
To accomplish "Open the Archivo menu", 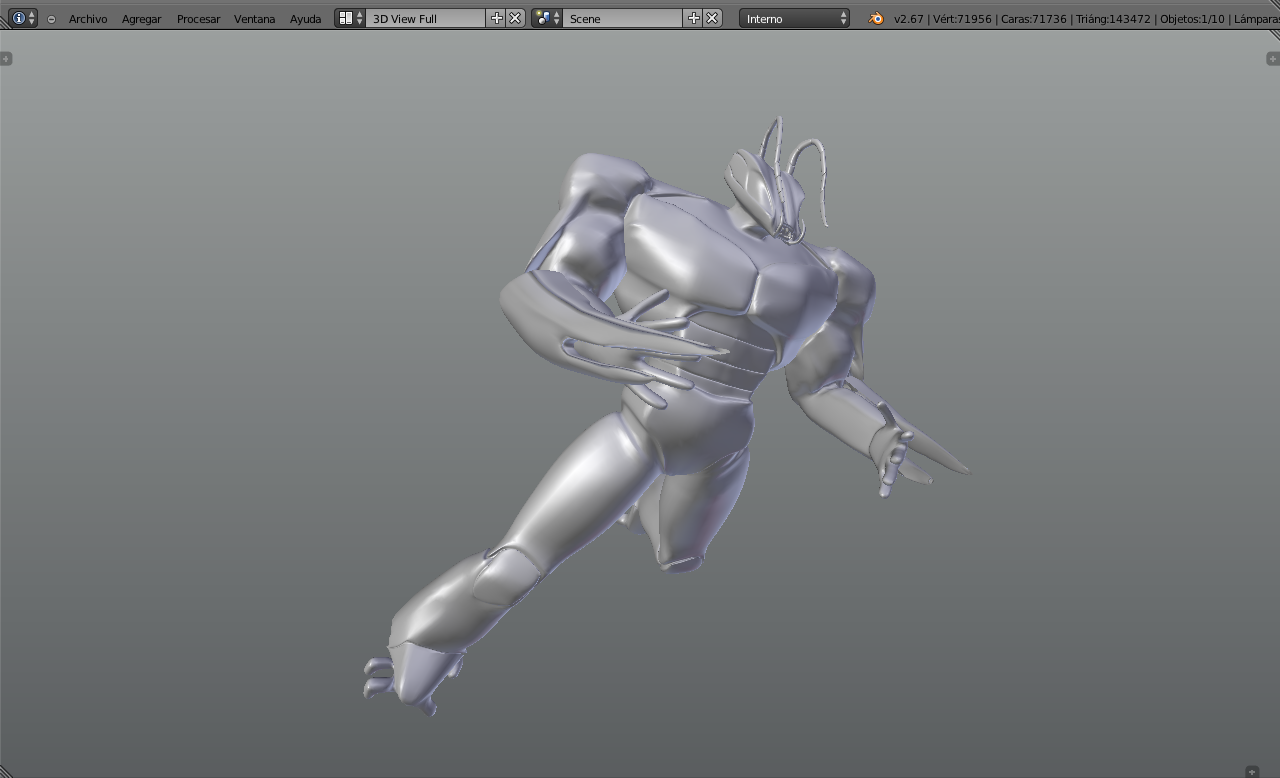I will point(88,19).
